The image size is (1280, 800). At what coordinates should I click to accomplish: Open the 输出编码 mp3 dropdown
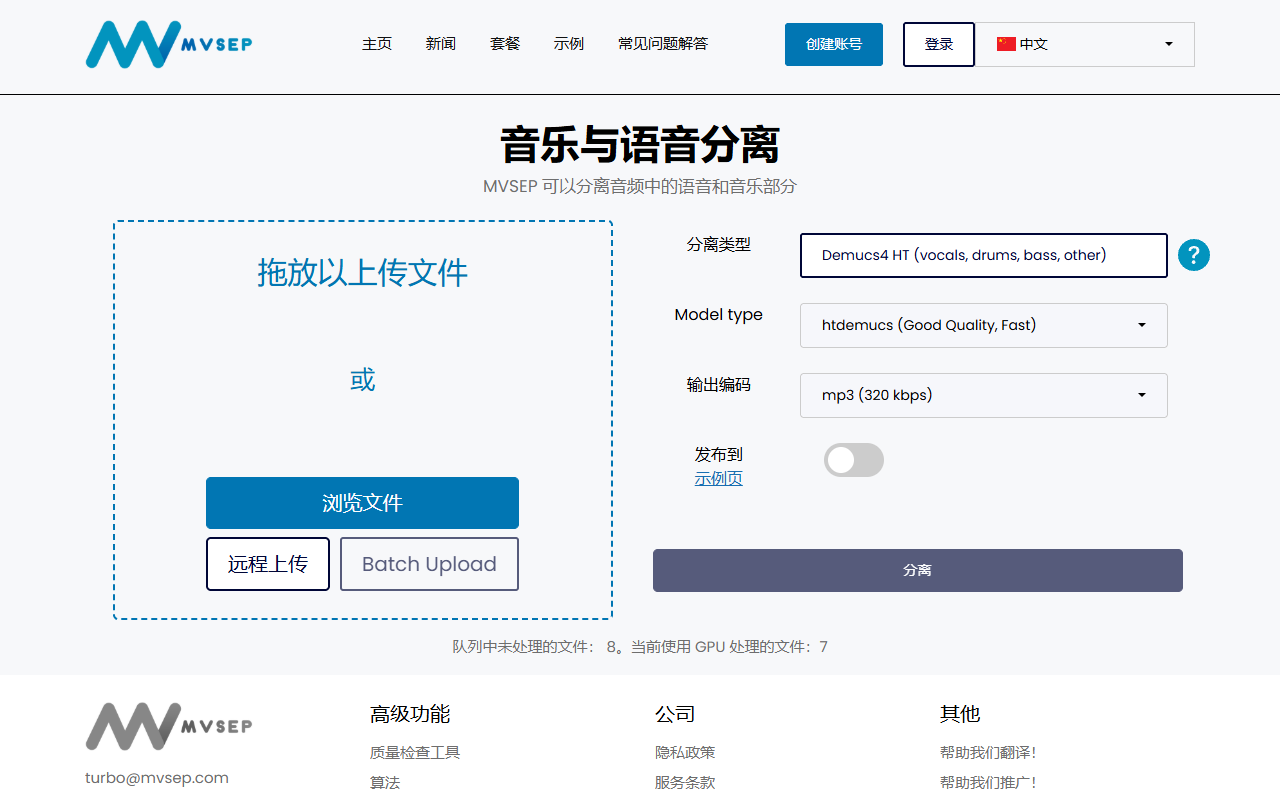[984, 395]
